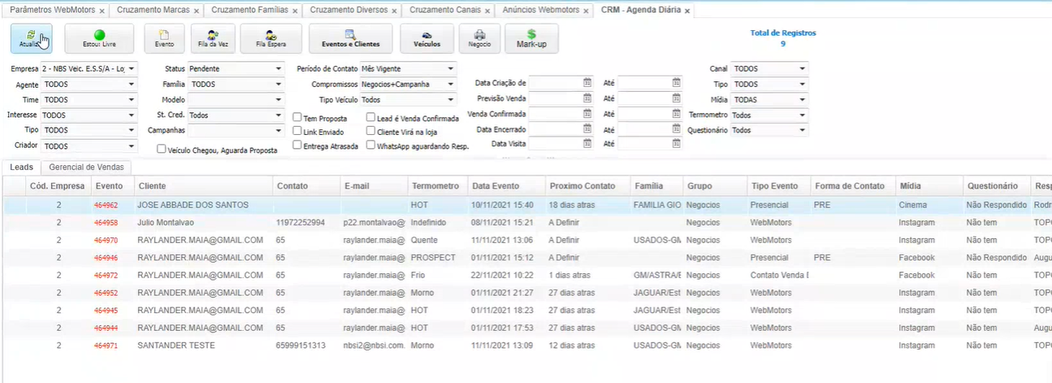This screenshot has height=383, width=1052.
Task: Close the Parâmetros WebMotors tab
Action: click(x=101, y=11)
